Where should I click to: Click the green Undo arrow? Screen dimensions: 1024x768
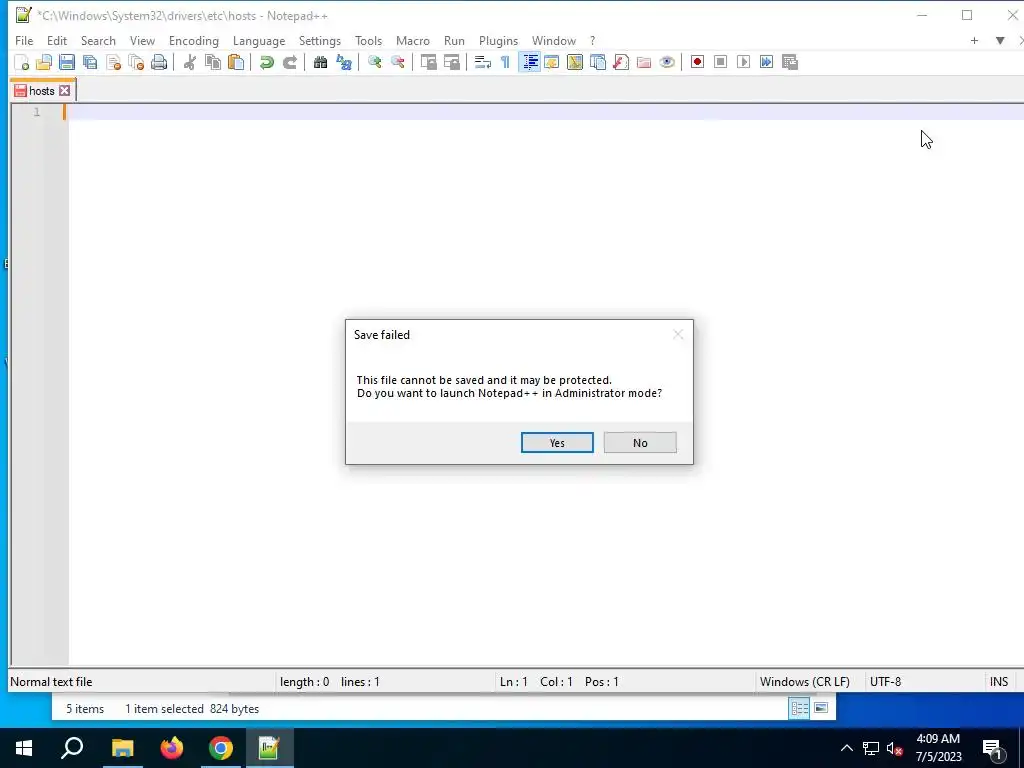click(266, 62)
